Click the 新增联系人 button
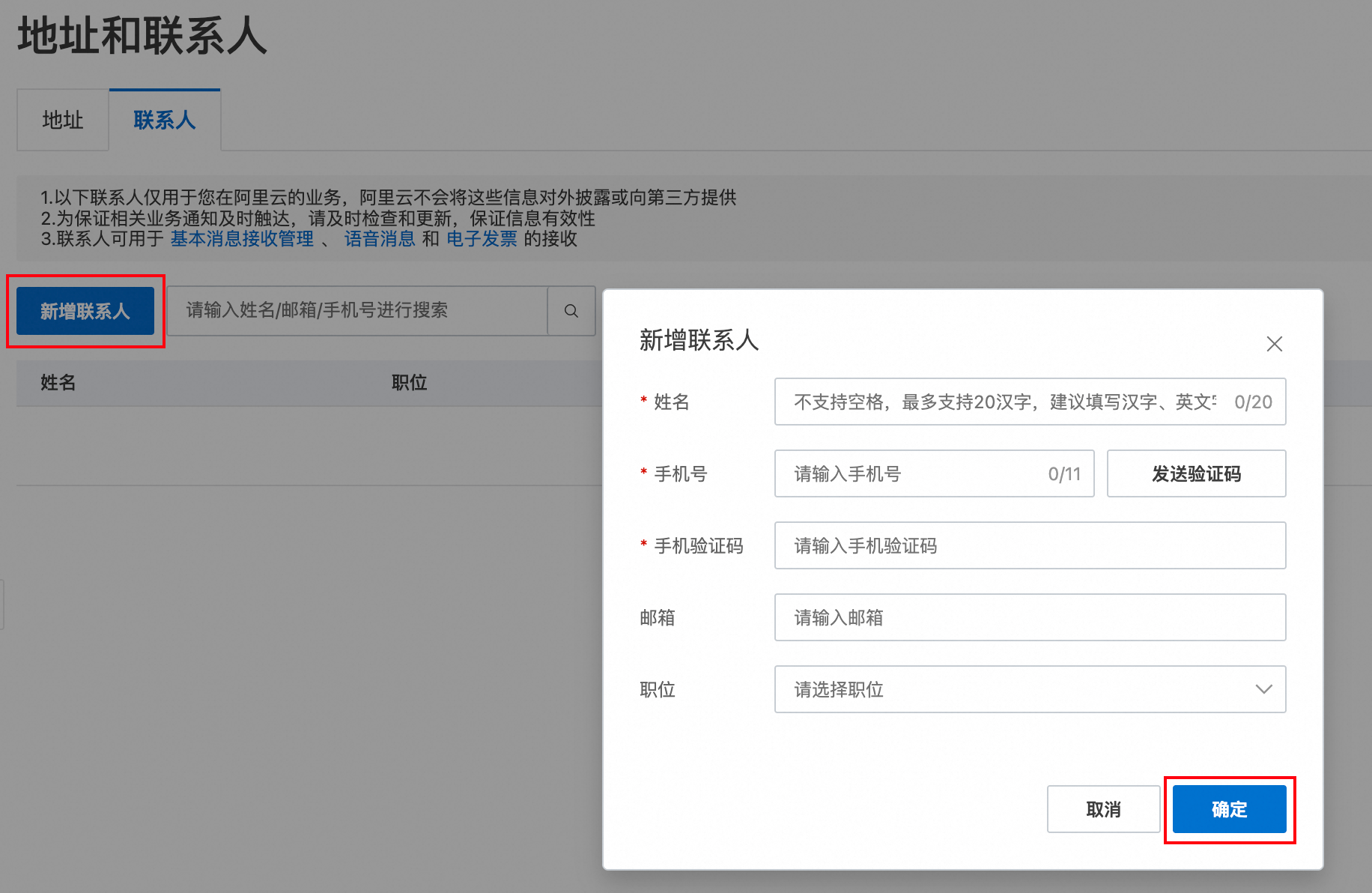Screen dimensions: 1372x893 [85, 311]
